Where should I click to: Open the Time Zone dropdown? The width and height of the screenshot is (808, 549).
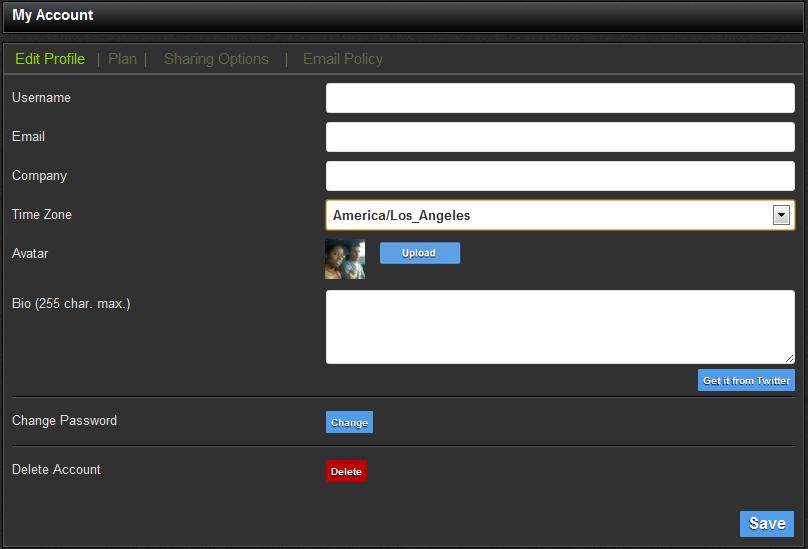560,215
